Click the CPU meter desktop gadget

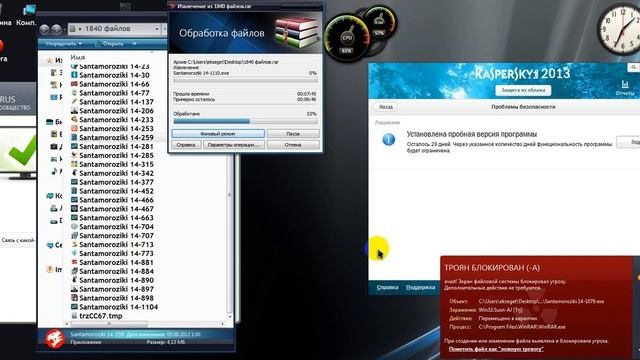point(347,38)
